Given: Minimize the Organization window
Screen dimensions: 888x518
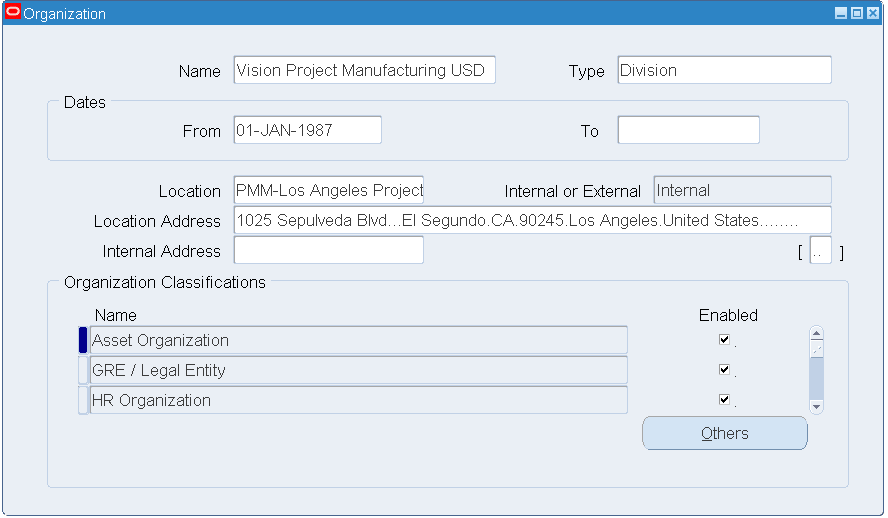Looking at the screenshot, I should pos(841,13).
